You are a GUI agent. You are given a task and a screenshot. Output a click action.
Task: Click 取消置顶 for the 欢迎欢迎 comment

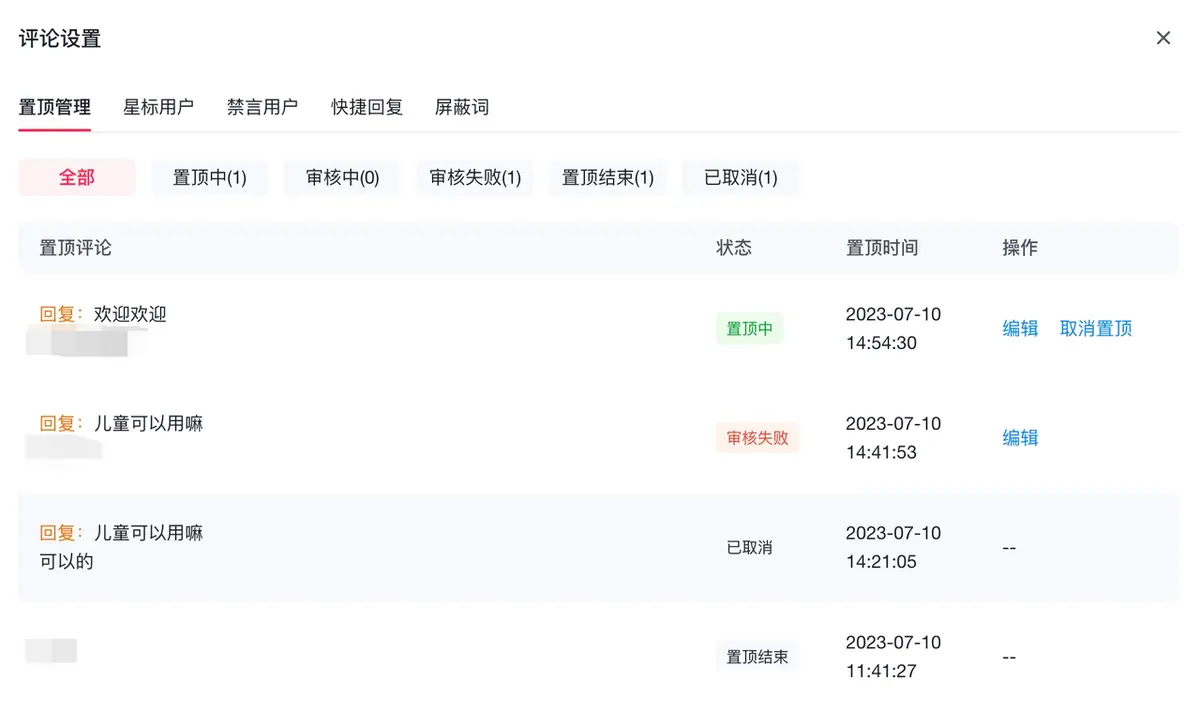(x=1096, y=328)
